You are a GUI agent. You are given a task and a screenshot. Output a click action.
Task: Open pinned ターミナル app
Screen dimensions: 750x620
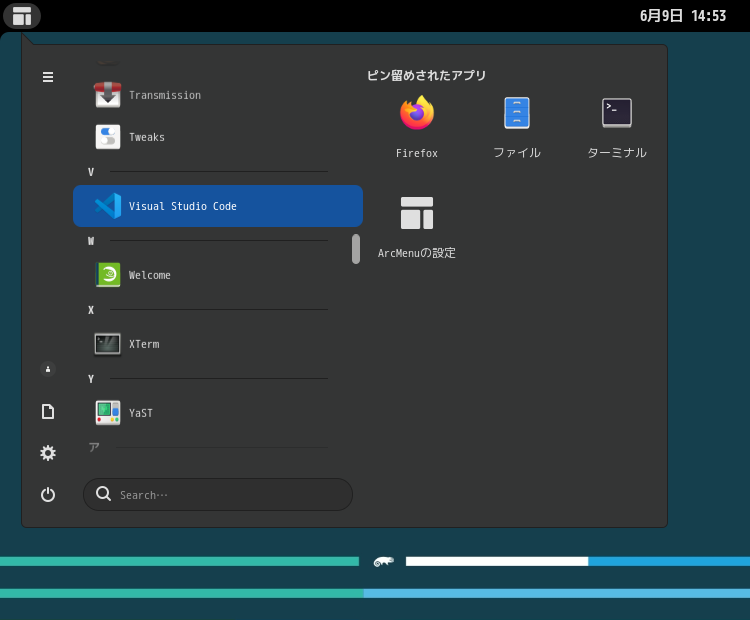point(617,127)
